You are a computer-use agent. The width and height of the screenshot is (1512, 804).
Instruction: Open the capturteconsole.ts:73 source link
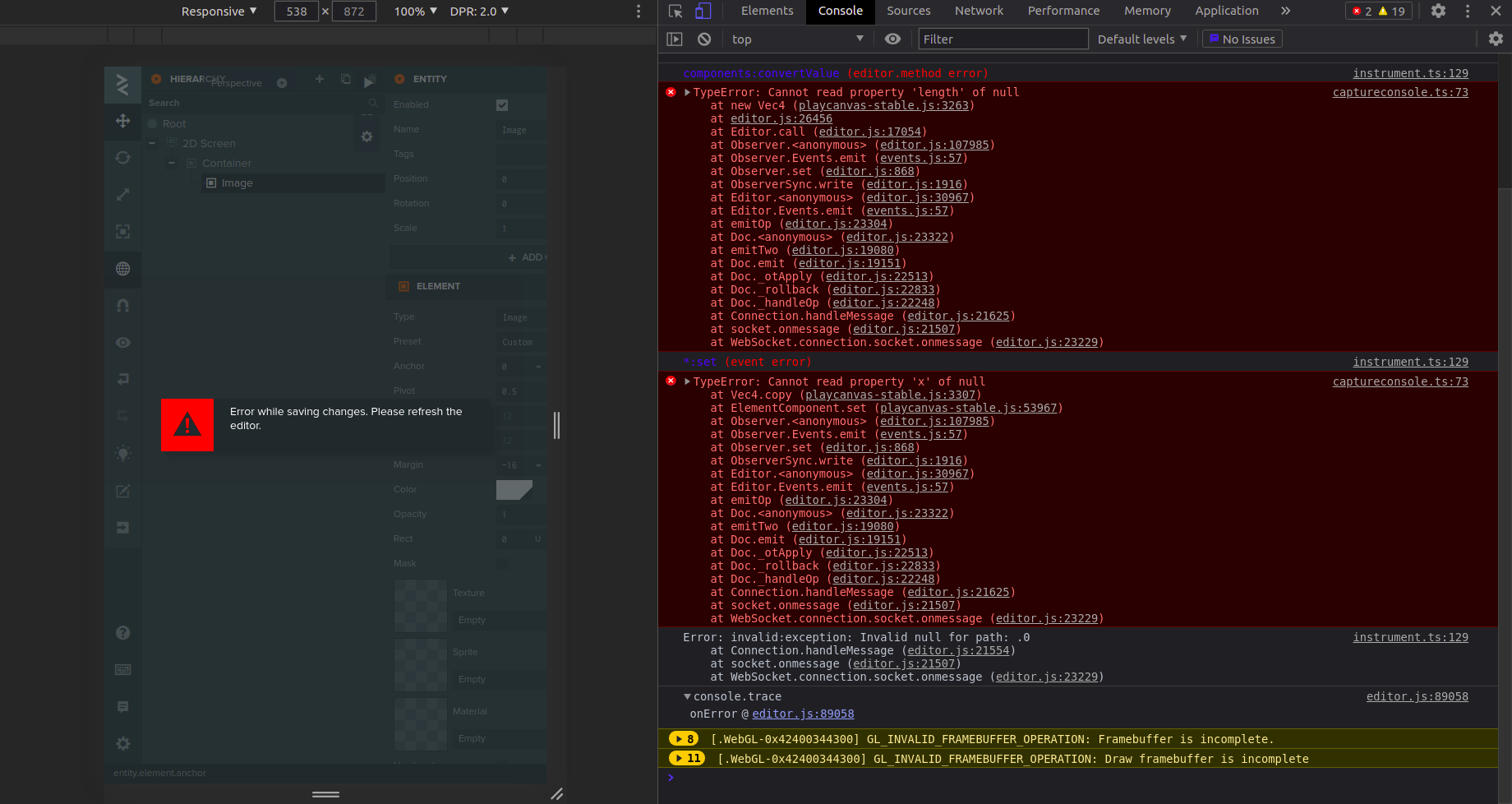pos(1399,92)
